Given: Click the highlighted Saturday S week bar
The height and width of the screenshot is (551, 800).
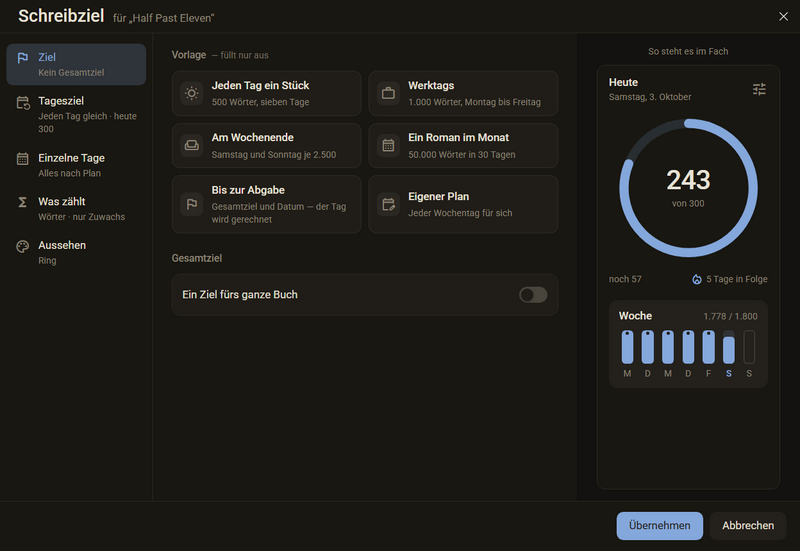Looking at the screenshot, I should click(729, 346).
